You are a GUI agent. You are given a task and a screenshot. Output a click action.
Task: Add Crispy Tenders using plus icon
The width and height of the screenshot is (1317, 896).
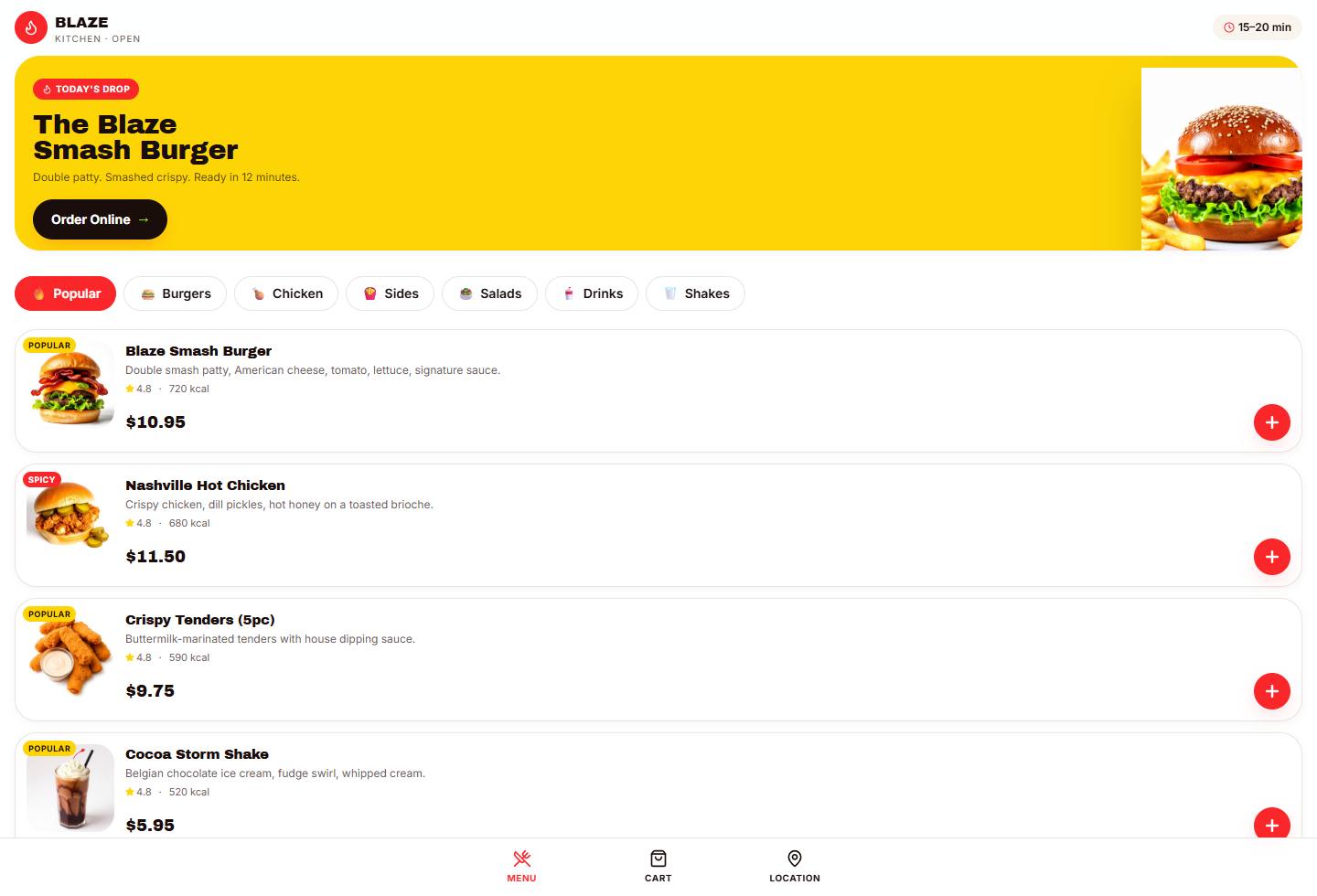click(x=1271, y=691)
